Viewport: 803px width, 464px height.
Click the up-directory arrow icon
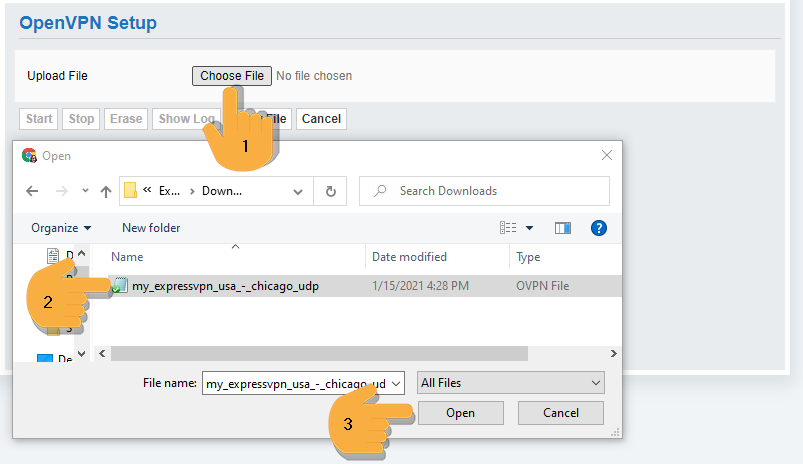point(107,191)
